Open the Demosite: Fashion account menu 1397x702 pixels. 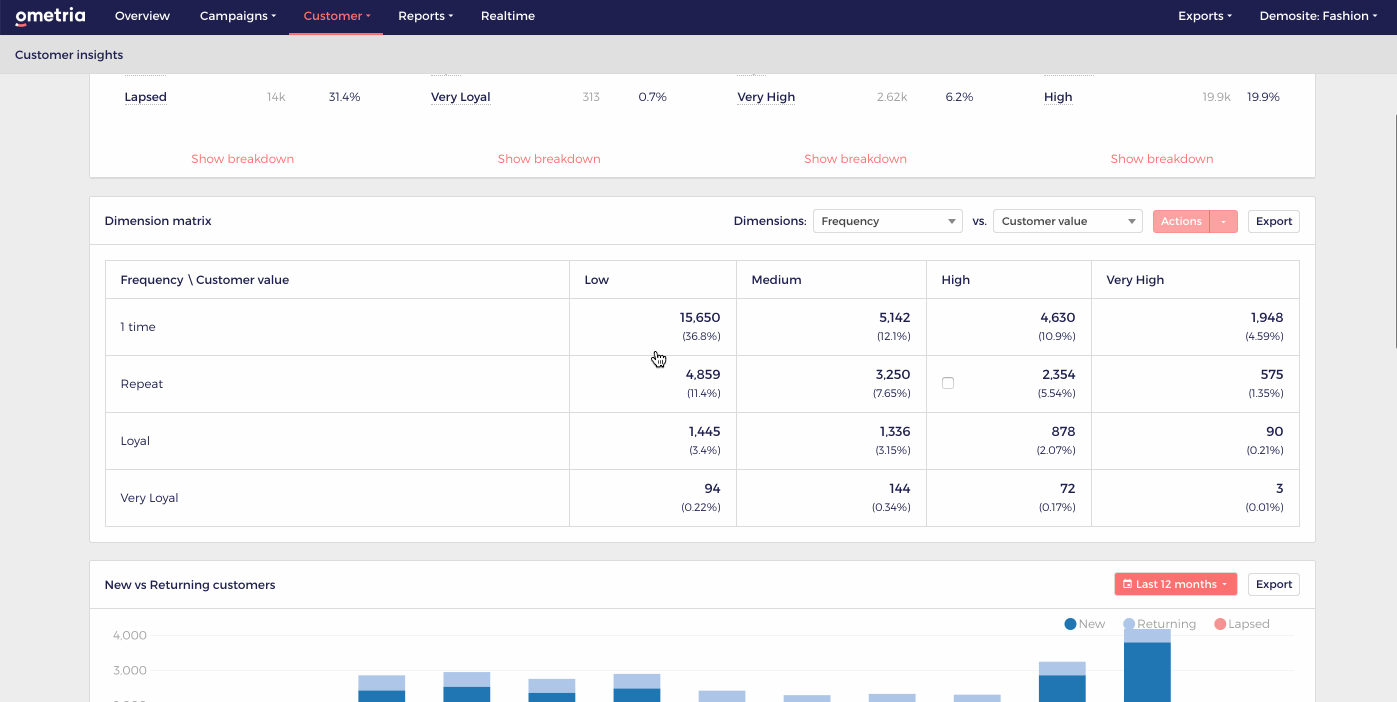(1318, 16)
